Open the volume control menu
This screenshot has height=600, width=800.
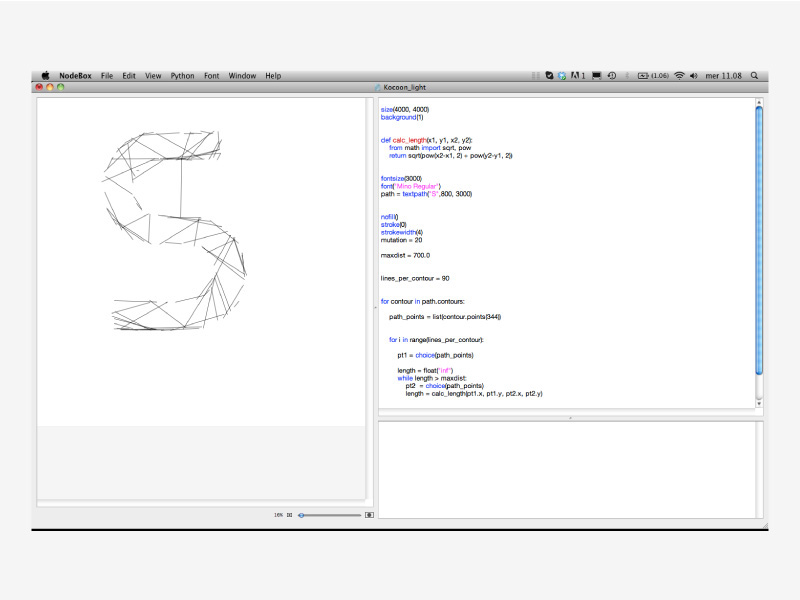pos(693,76)
